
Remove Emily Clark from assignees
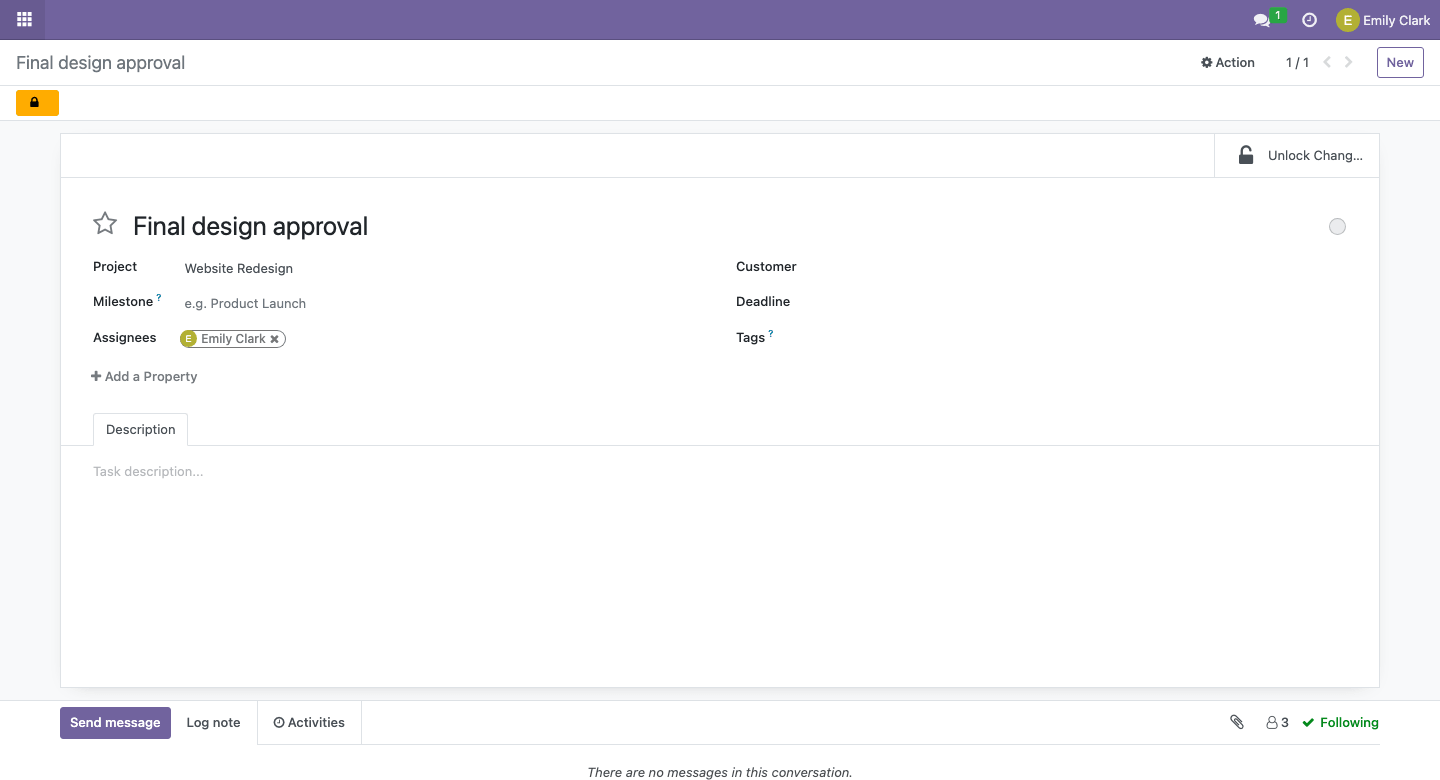tap(274, 339)
